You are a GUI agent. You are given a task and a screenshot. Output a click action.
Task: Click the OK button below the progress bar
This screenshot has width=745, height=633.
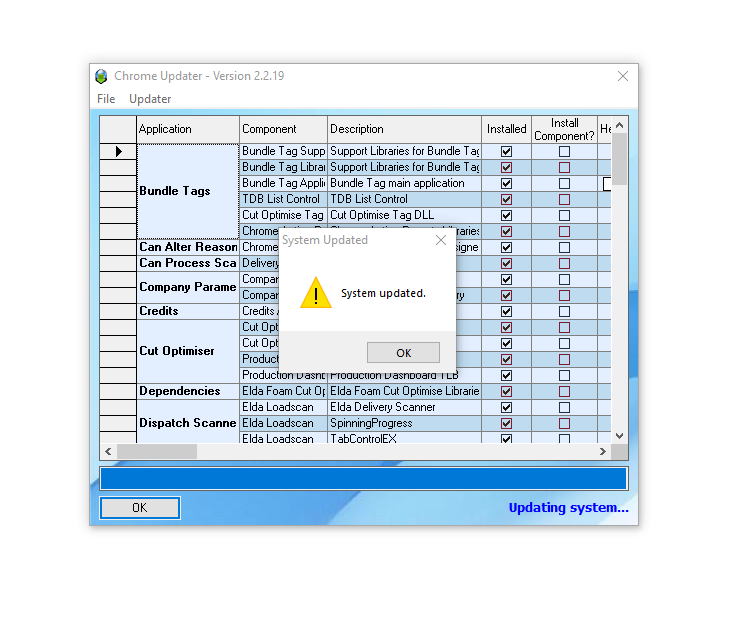pyautogui.click(x=140, y=508)
